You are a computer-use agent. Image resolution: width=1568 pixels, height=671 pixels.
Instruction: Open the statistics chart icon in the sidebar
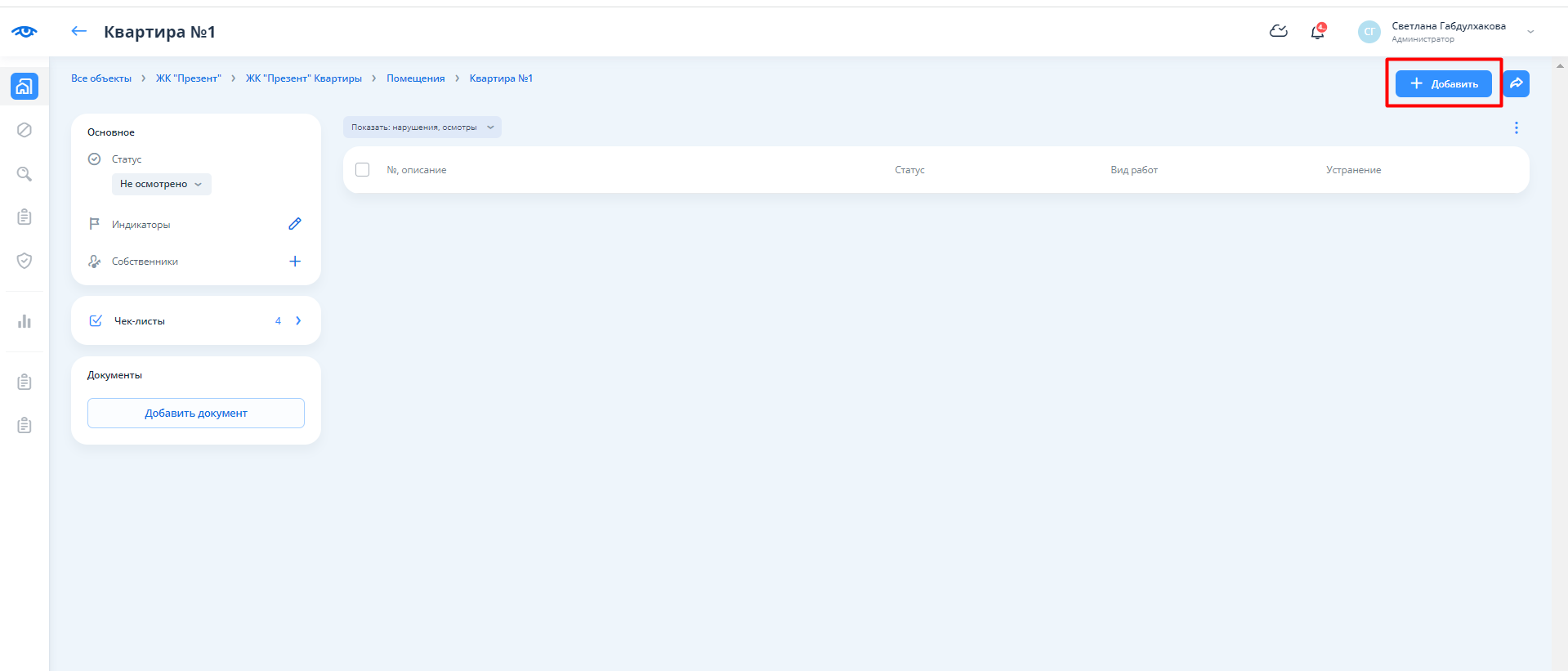click(x=25, y=321)
